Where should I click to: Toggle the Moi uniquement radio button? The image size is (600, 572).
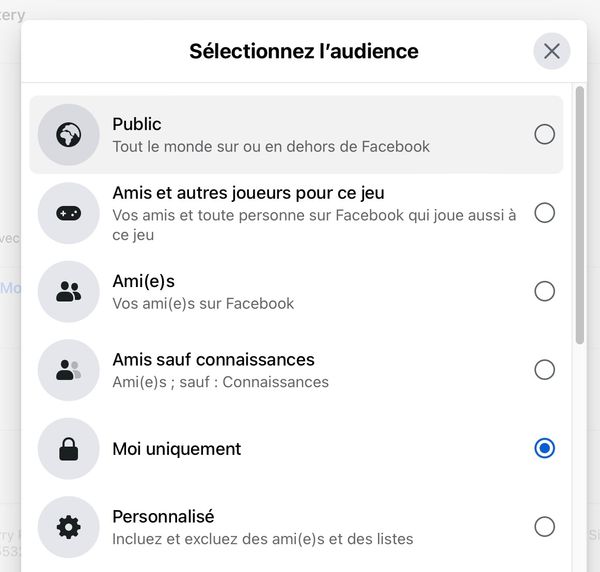click(545, 448)
